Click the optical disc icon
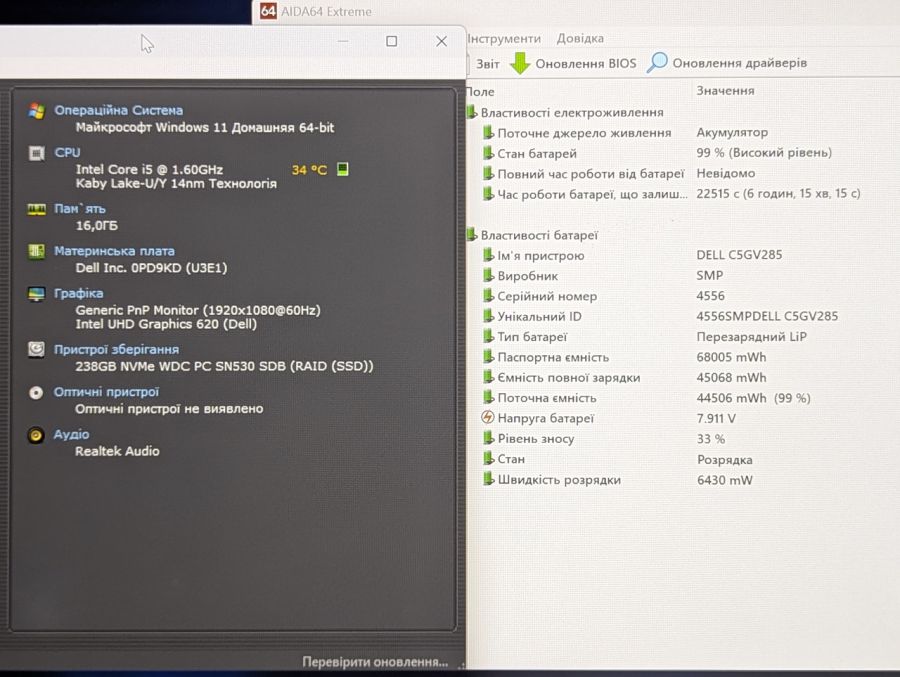This screenshot has height=677, width=900. tap(36, 393)
